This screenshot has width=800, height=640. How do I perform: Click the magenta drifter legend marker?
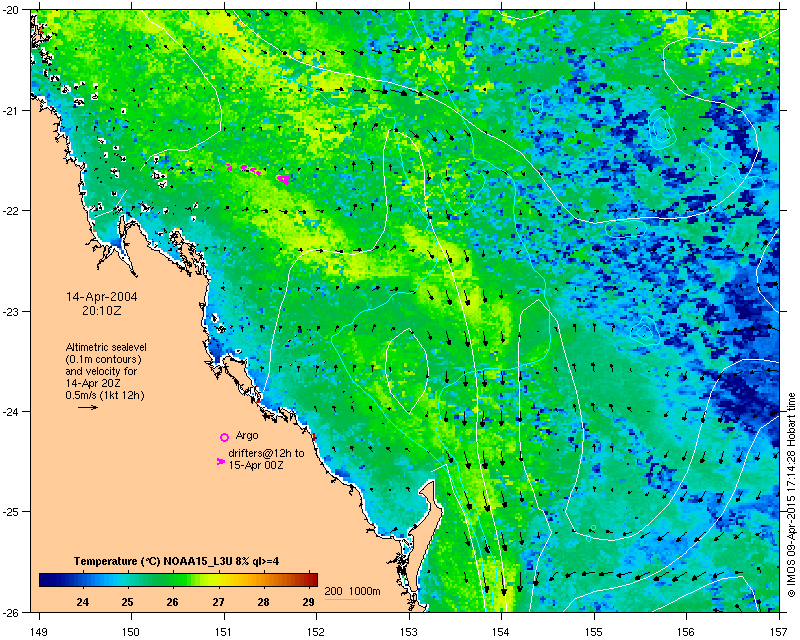coord(221,461)
